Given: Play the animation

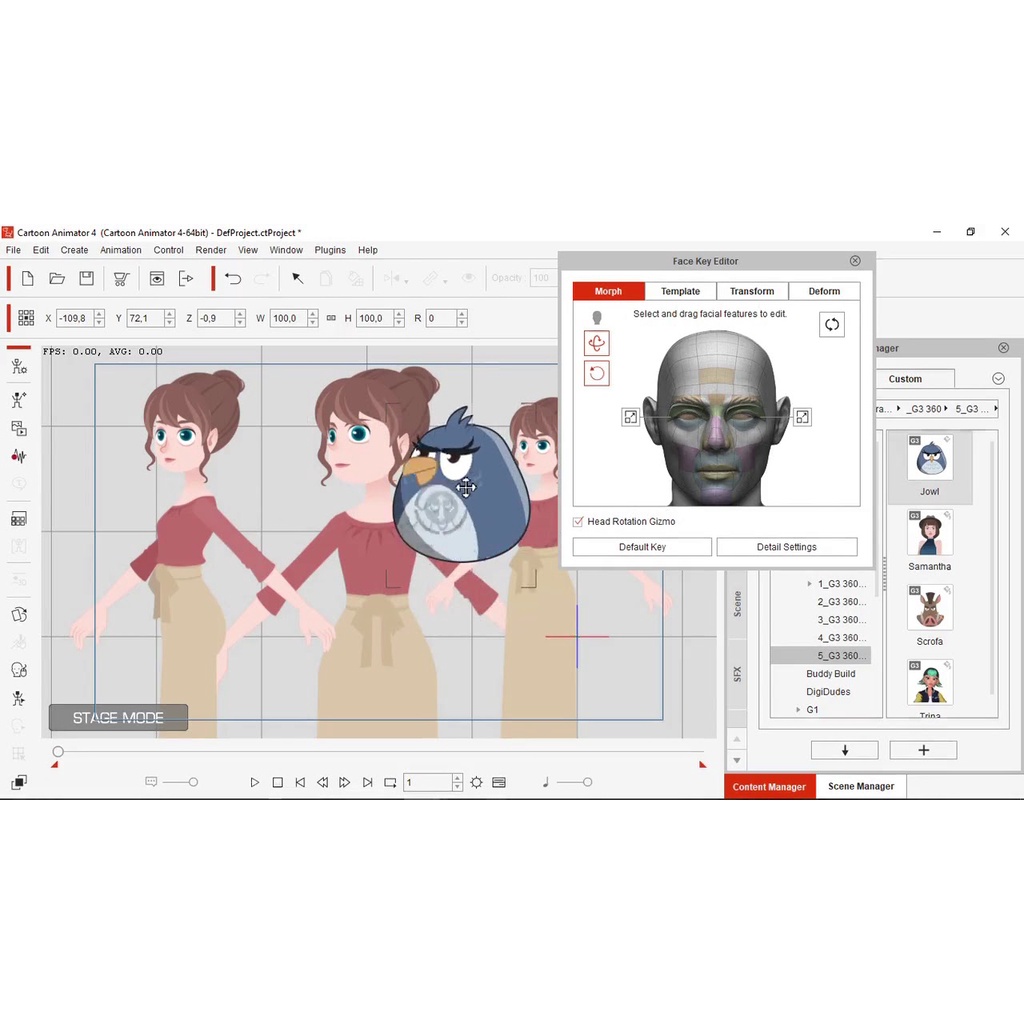Looking at the screenshot, I should [255, 782].
